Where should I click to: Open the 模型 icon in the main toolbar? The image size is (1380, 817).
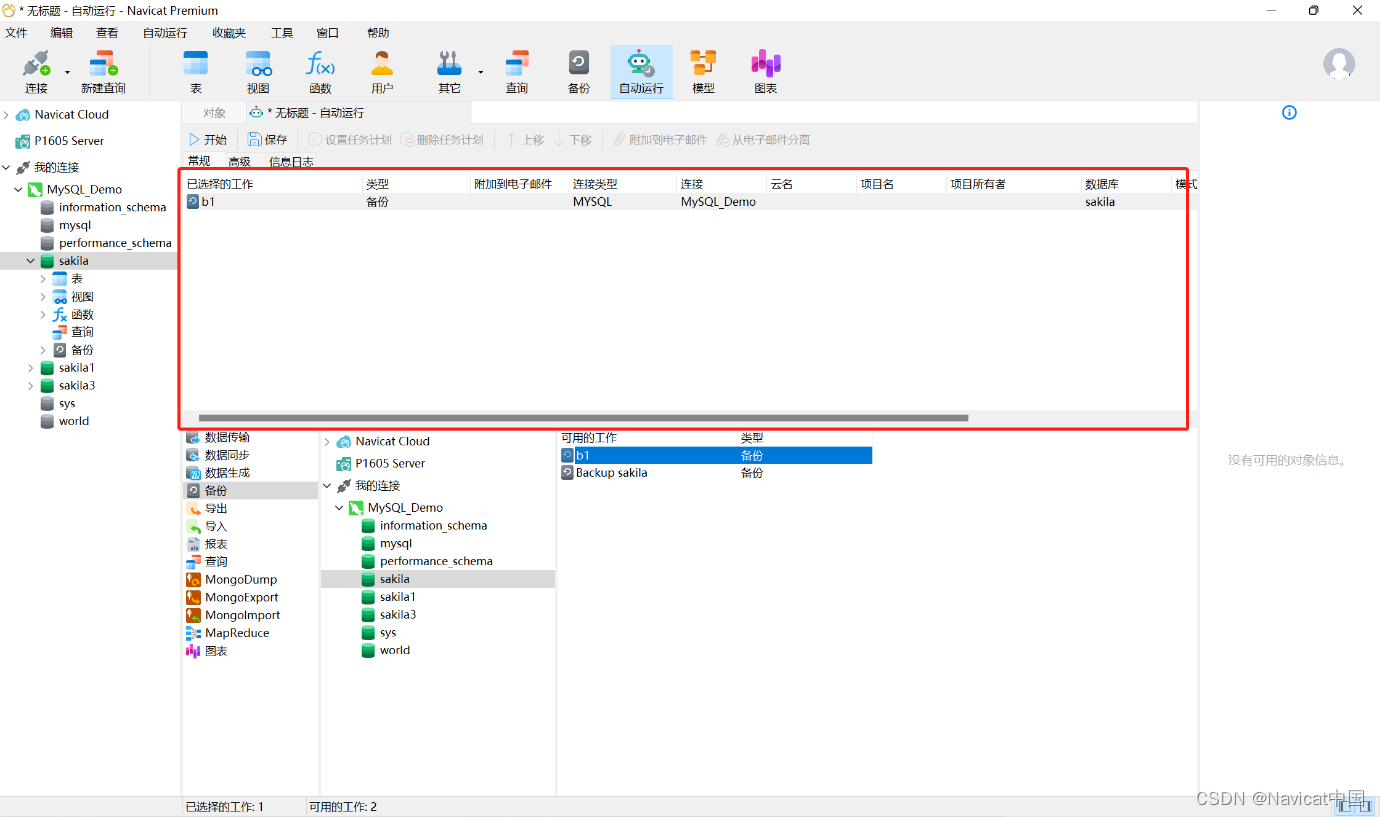tap(704, 64)
